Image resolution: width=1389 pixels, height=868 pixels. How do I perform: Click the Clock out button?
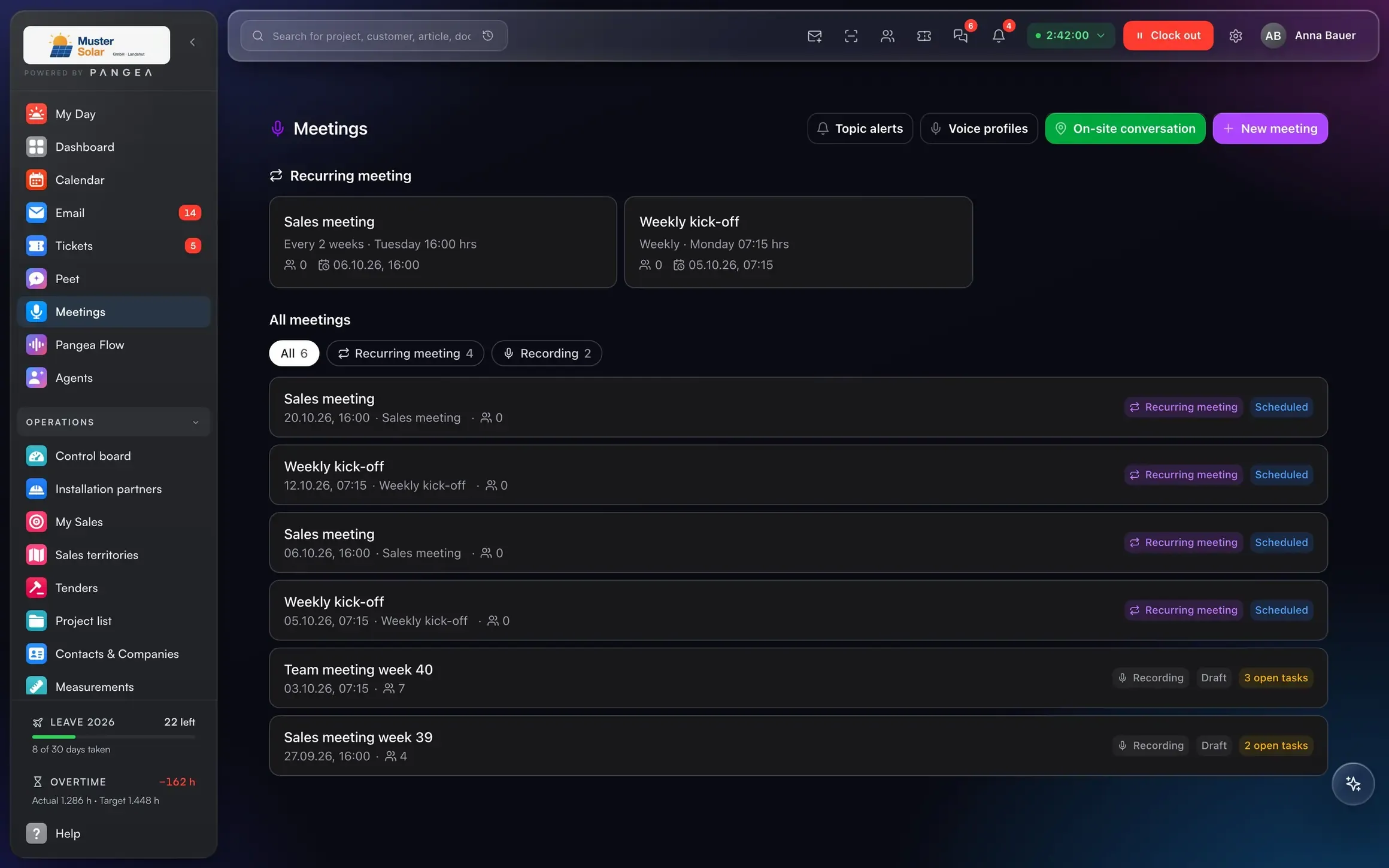(1168, 35)
